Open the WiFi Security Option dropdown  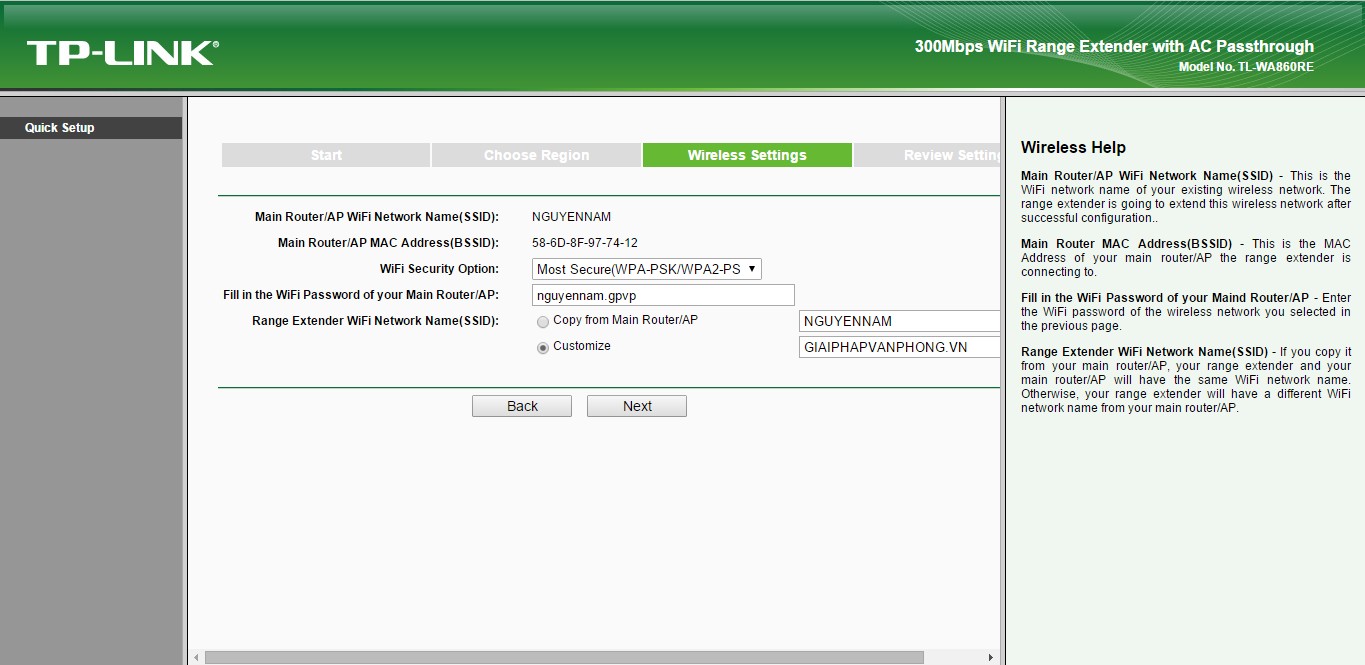pos(647,269)
